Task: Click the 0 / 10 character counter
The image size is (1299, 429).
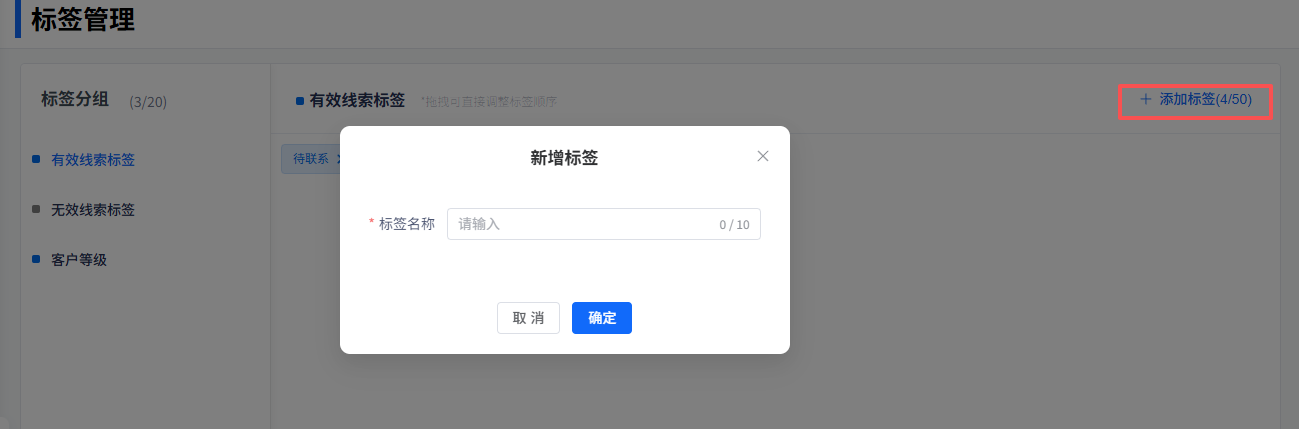Action: coord(734,225)
